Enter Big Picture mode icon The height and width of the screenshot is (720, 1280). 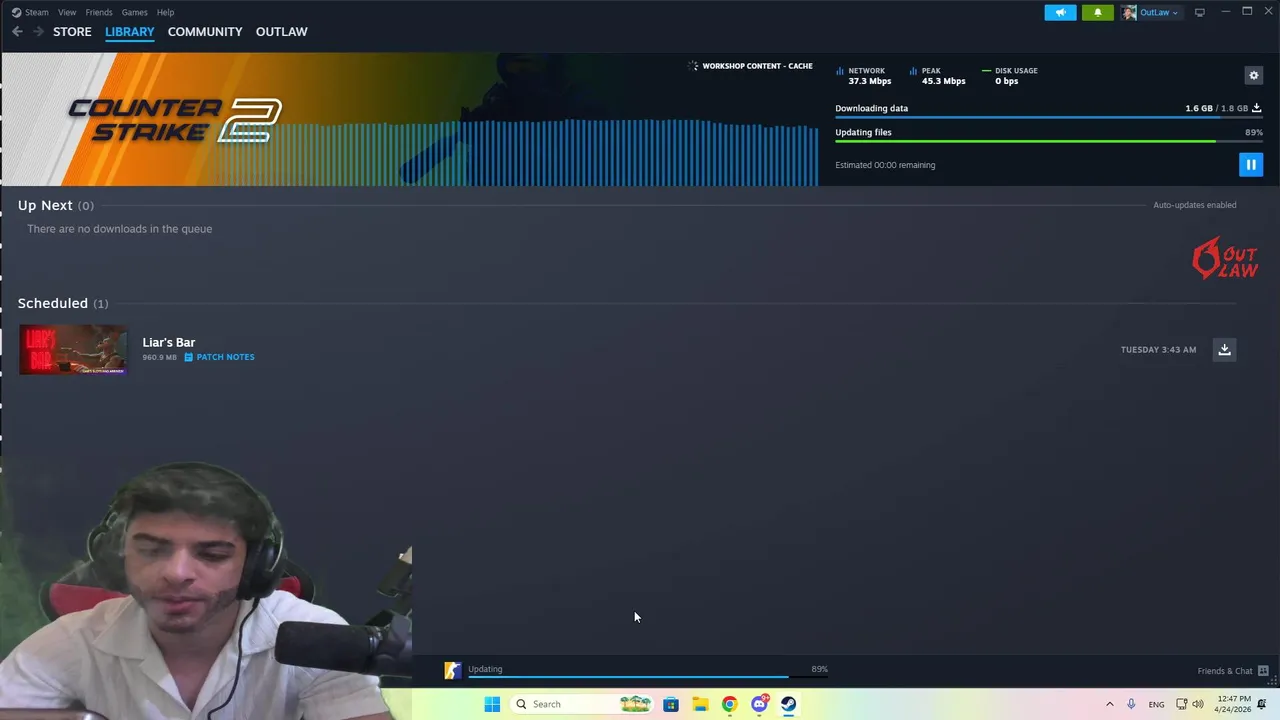[x=1200, y=12]
